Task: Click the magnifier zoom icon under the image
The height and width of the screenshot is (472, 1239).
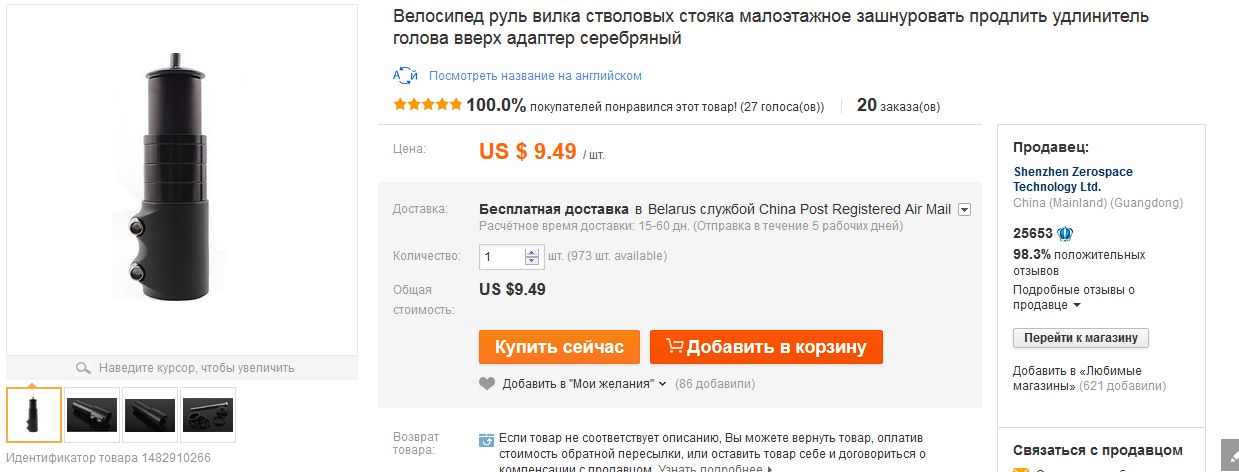Action: click(84, 368)
